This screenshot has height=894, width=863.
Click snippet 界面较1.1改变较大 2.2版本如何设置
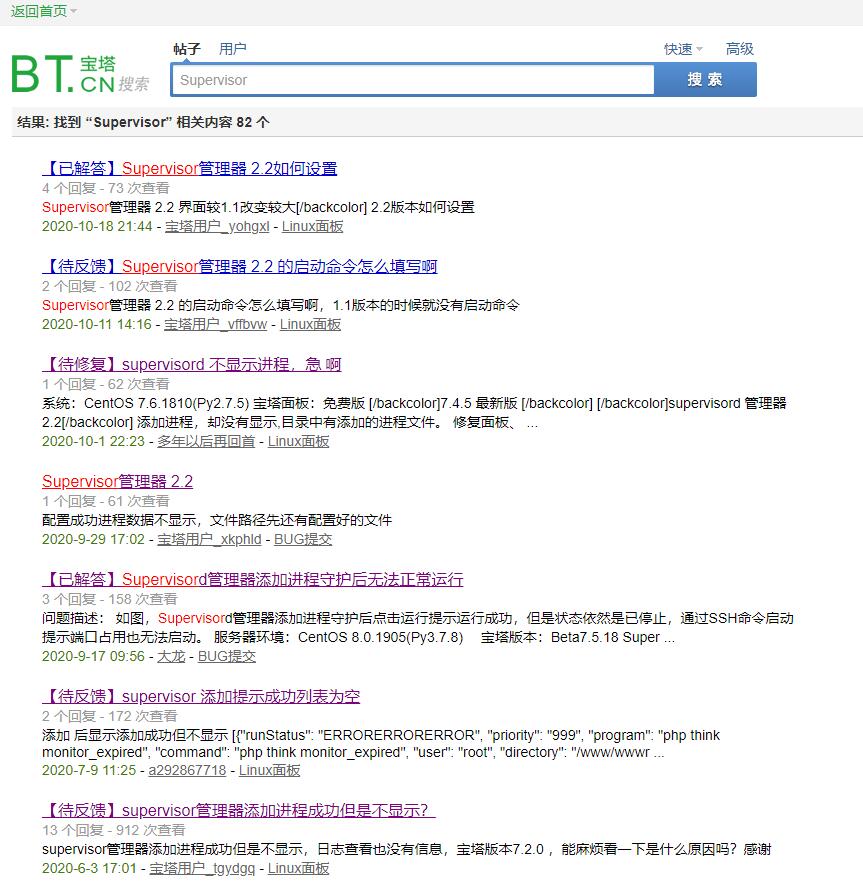click(x=258, y=207)
